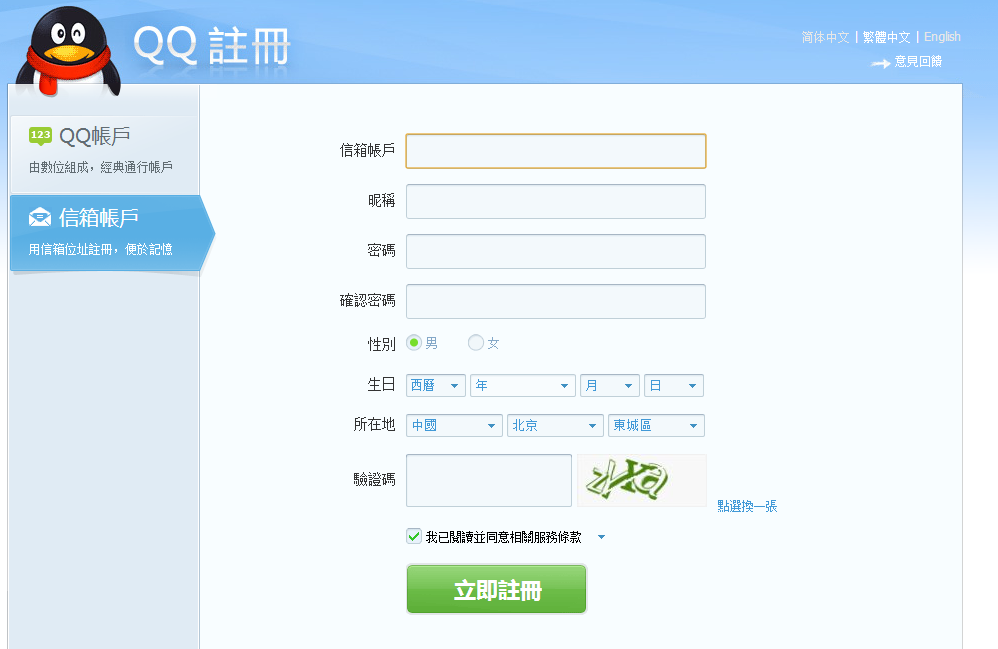Switch language to 繁體中文
Screen dimensions: 998x649
(x=887, y=37)
